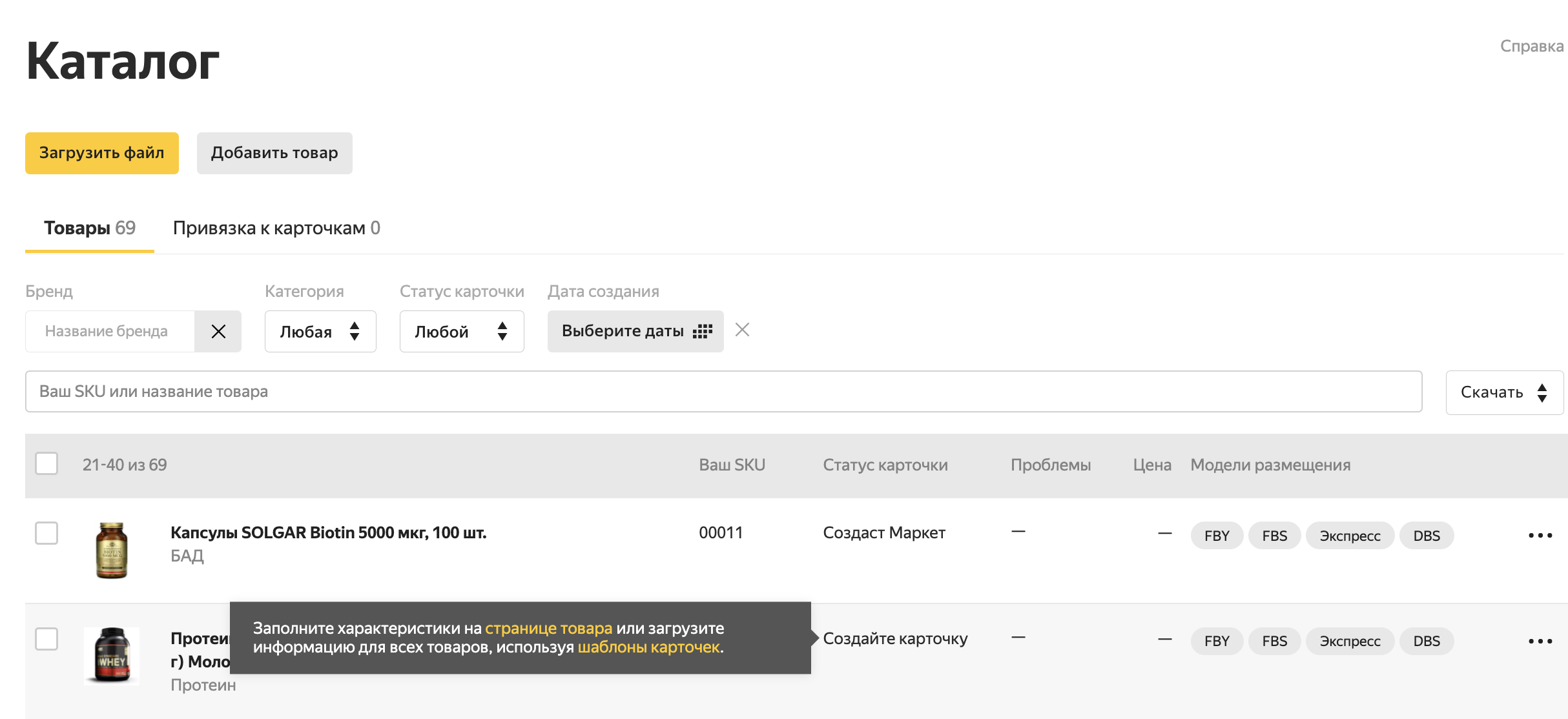Click the Добавить товар button
This screenshot has width=1568, height=719.
point(274,153)
